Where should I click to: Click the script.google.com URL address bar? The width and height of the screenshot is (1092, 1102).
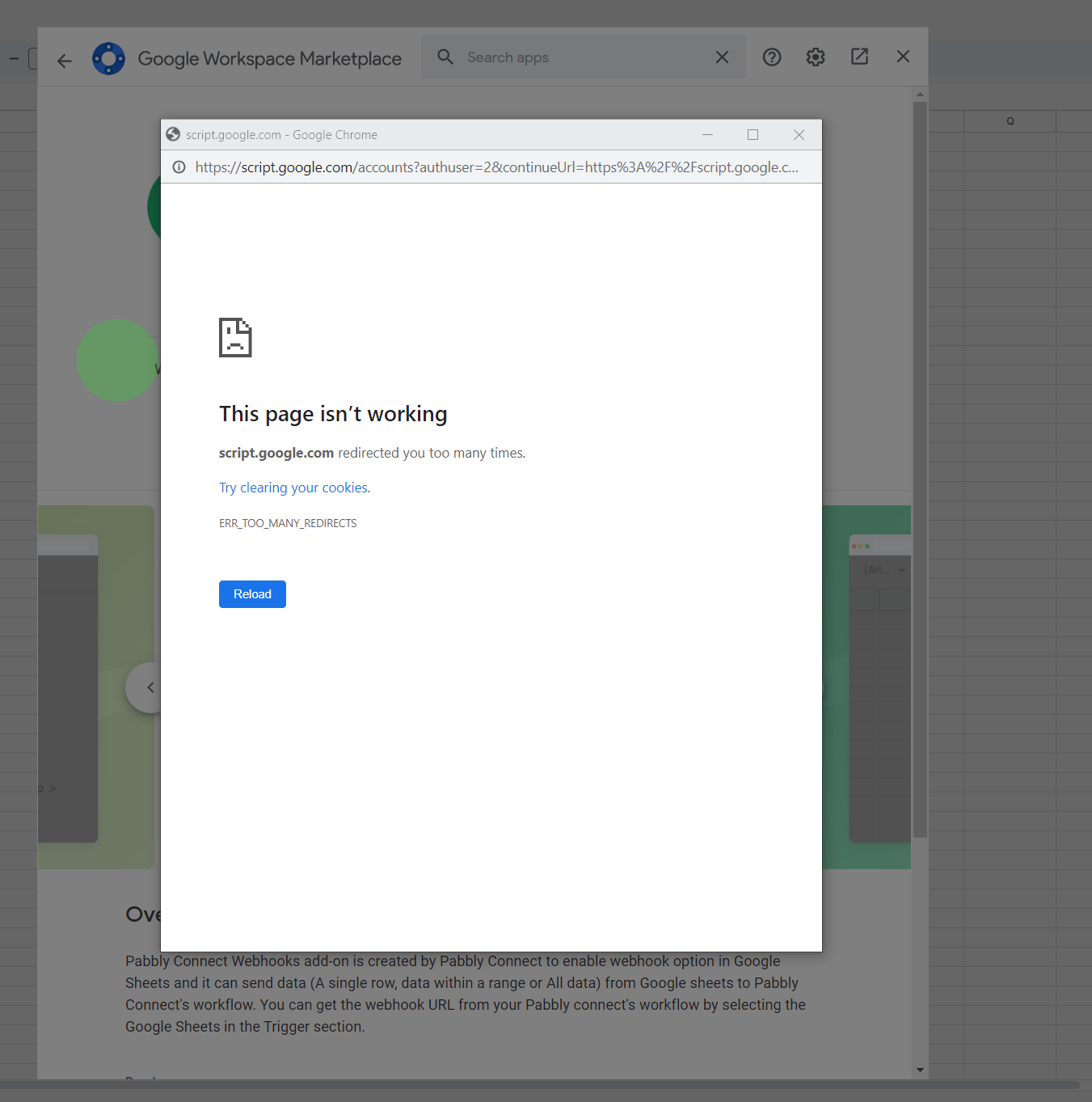(496, 167)
